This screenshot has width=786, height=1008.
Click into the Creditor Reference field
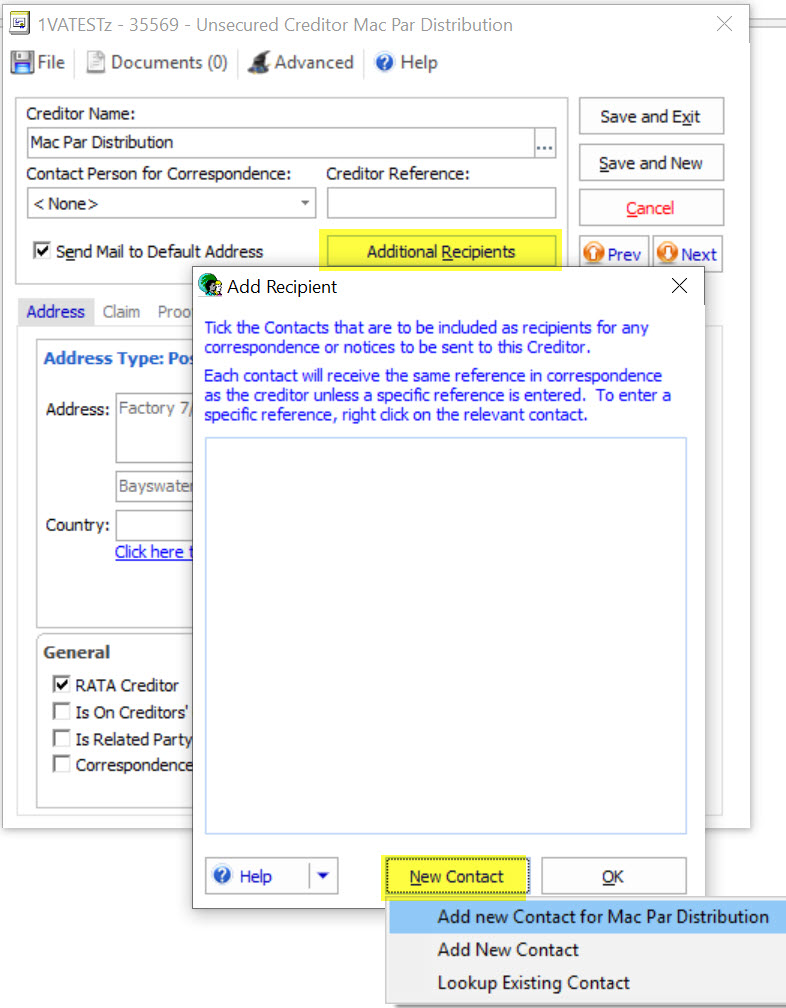pos(441,203)
